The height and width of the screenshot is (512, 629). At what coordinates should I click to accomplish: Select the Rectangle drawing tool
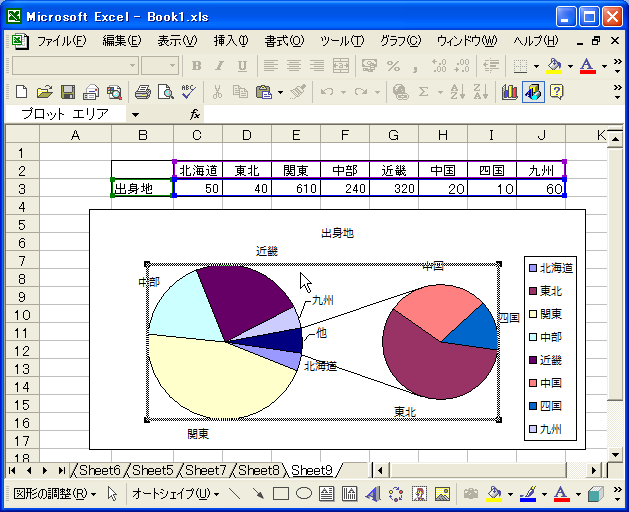point(281,494)
